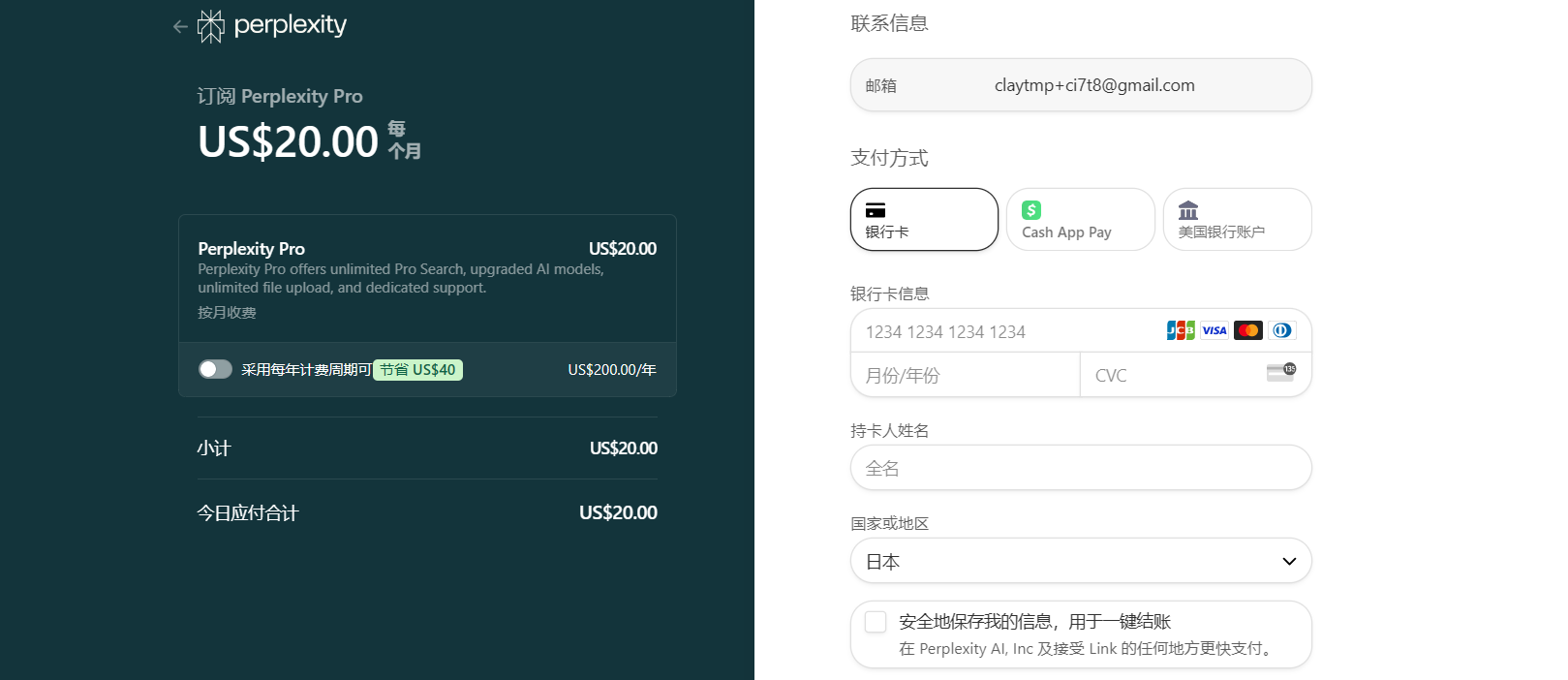The width and height of the screenshot is (1568, 680).
Task: Select the 银行卡 payment method tab
Action: (924, 219)
